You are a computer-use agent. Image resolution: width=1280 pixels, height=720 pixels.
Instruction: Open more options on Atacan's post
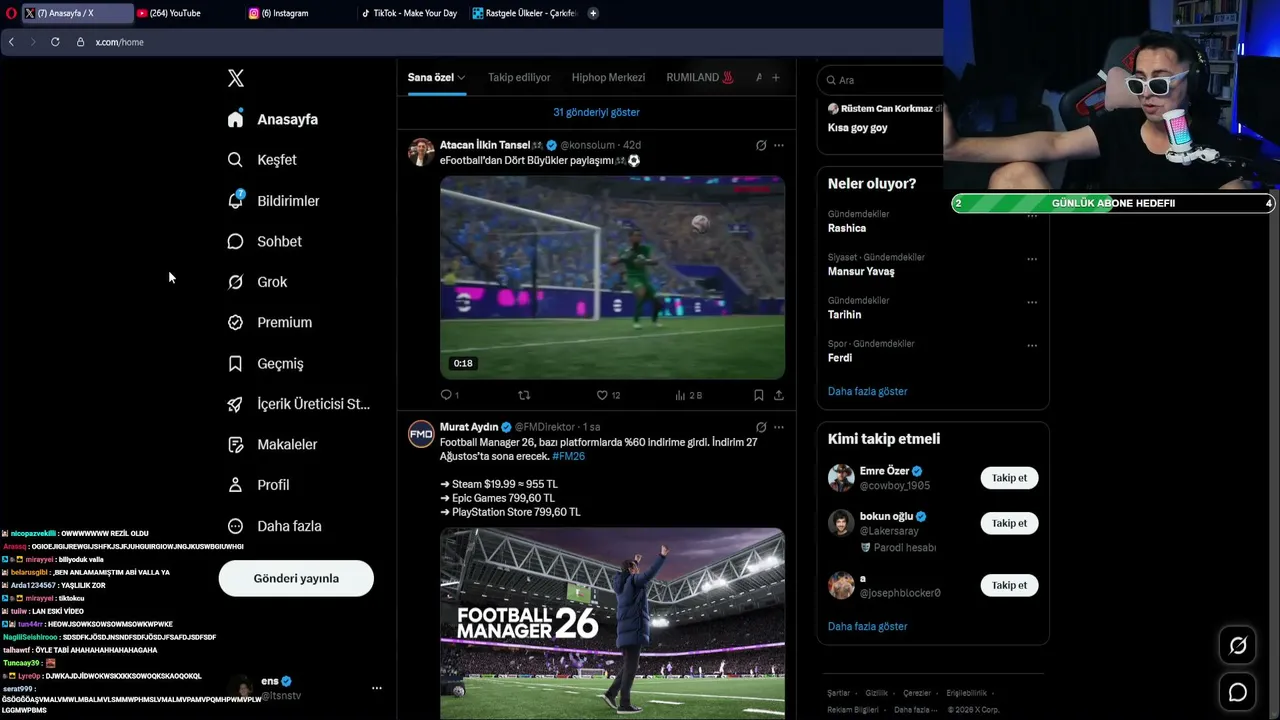(x=779, y=145)
